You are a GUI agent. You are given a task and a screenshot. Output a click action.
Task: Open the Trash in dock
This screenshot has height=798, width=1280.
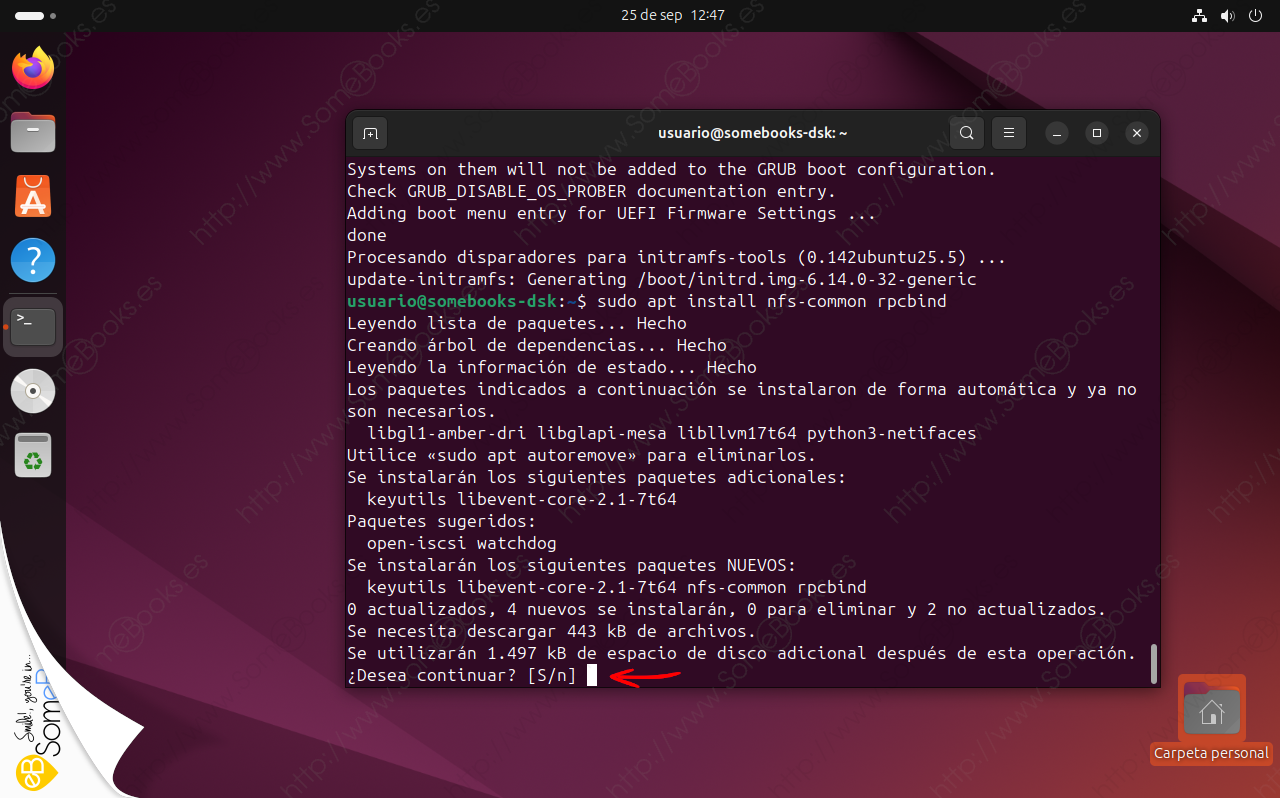click(x=33, y=456)
